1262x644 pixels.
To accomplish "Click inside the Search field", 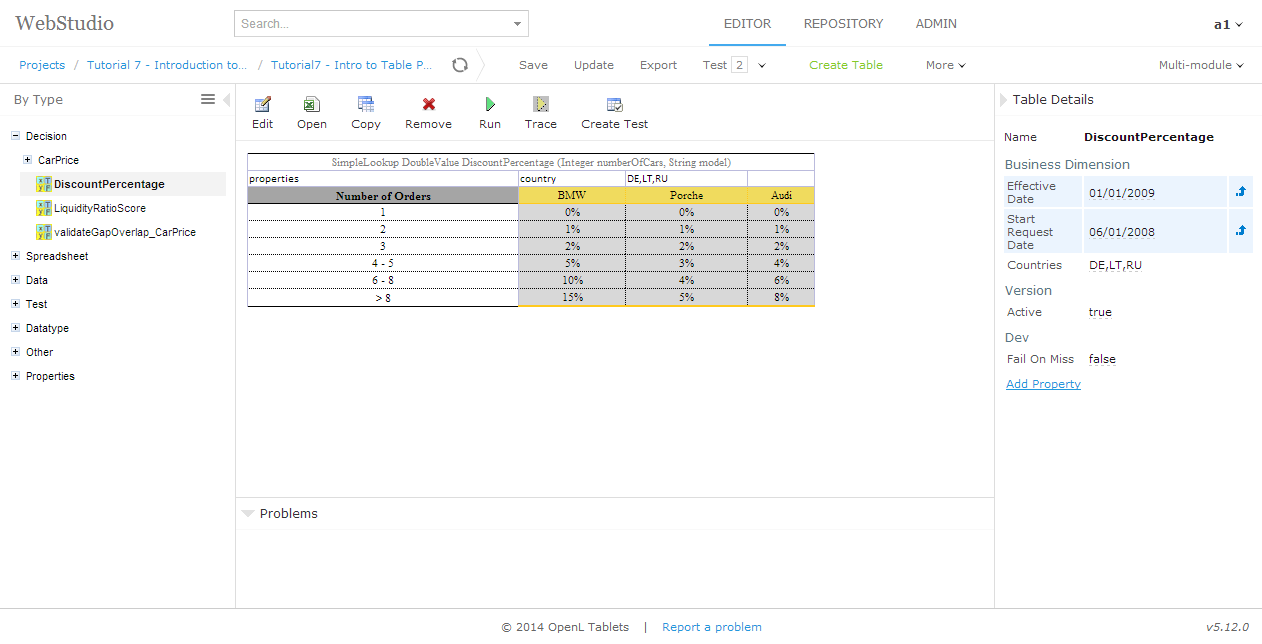I will tap(370, 23).
